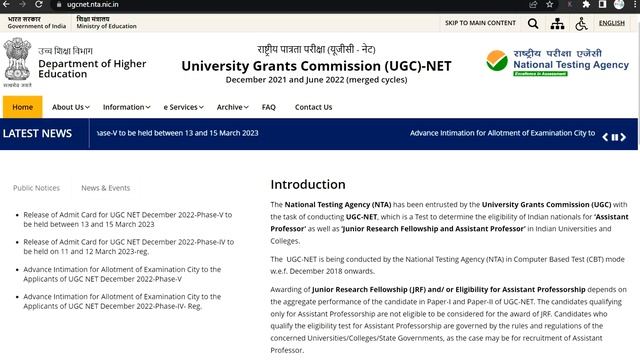
Task: Expand the e Services dropdown
Action: [x=183, y=107]
